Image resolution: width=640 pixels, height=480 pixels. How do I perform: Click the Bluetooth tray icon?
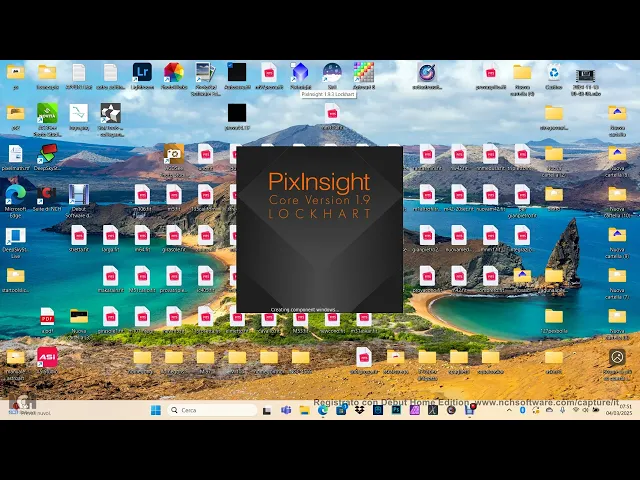pos(522,410)
